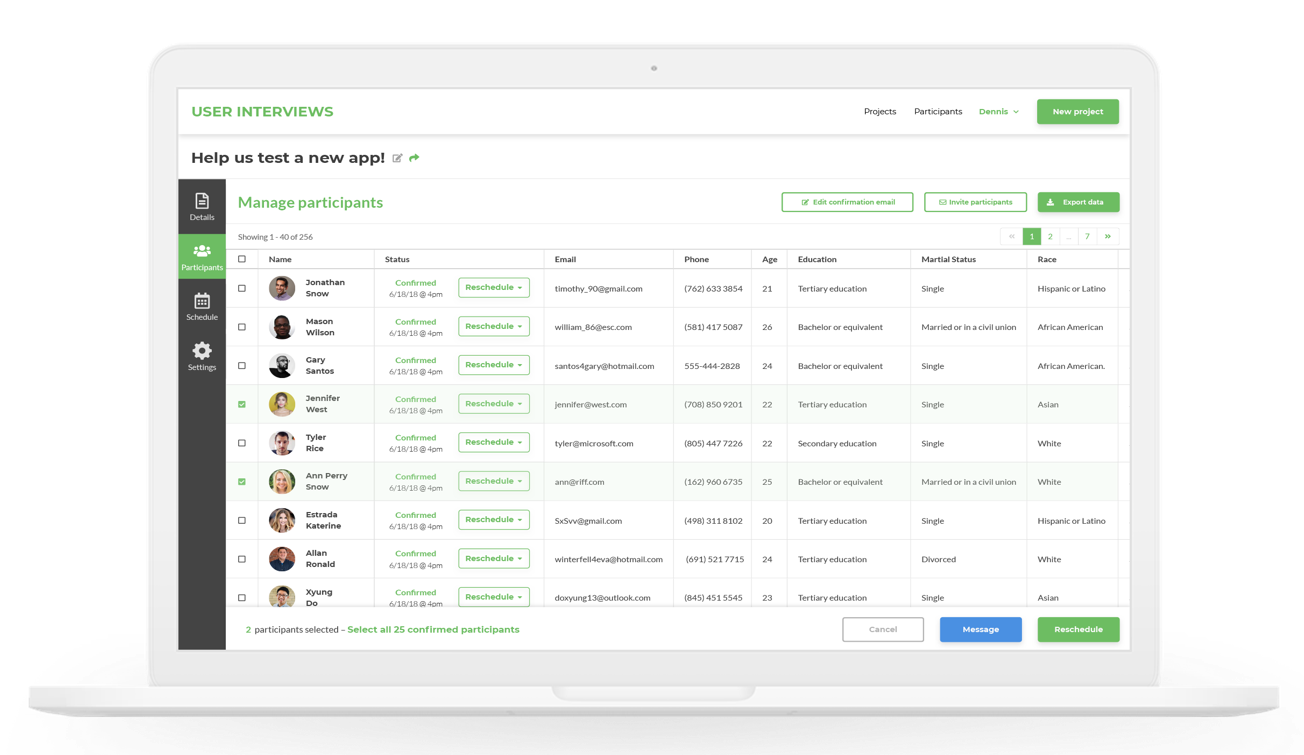Image resolution: width=1304 pixels, height=755 pixels.
Task: Switch to the Participants navigation item
Action: pyautogui.click(x=937, y=111)
